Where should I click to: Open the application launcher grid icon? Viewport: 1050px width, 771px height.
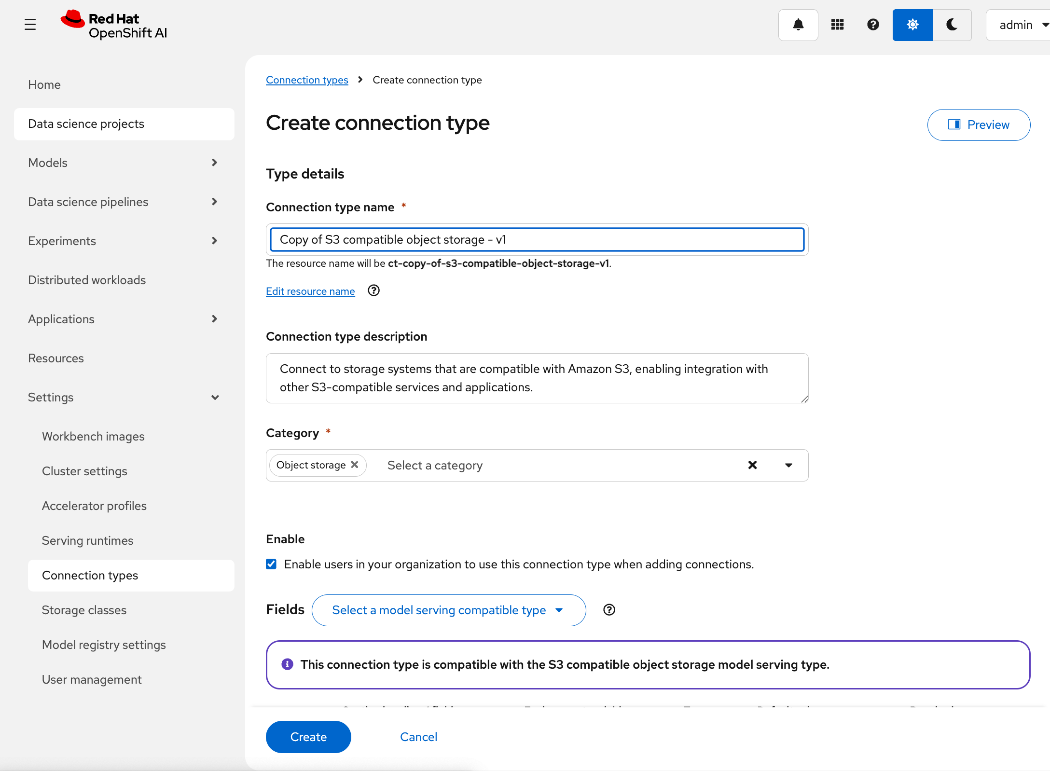point(838,25)
